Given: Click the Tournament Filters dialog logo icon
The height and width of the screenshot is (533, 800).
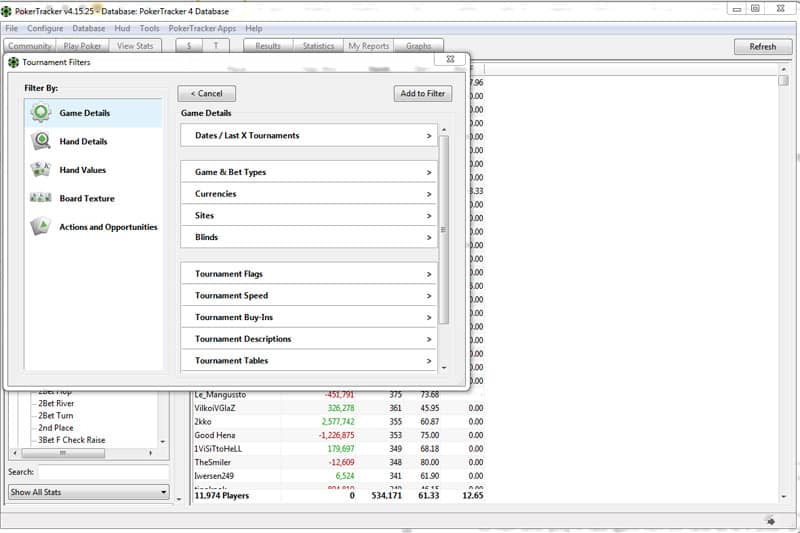Looking at the screenshot, I should (x=13, y=62).
